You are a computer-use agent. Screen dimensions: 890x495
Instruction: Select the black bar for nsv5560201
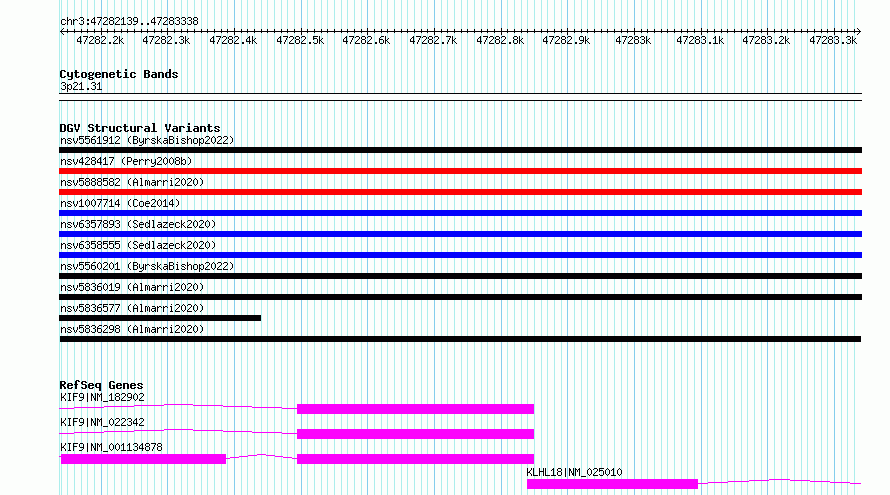(x=460, y=276)
